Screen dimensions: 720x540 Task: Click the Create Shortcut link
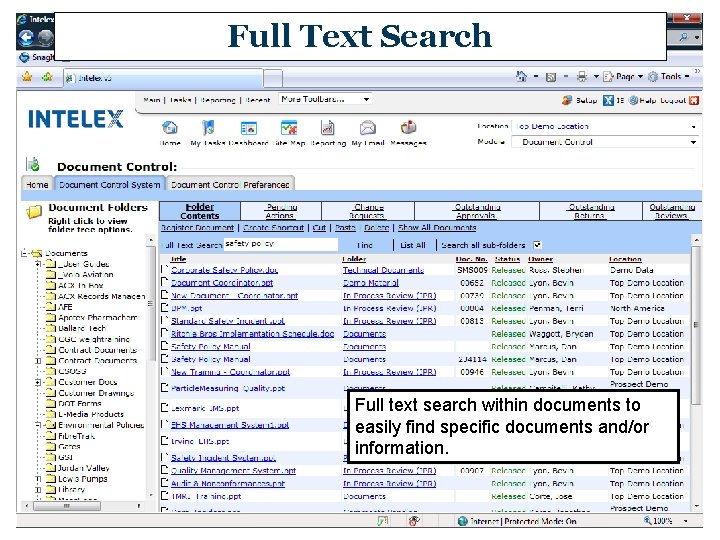click(274, 228)
